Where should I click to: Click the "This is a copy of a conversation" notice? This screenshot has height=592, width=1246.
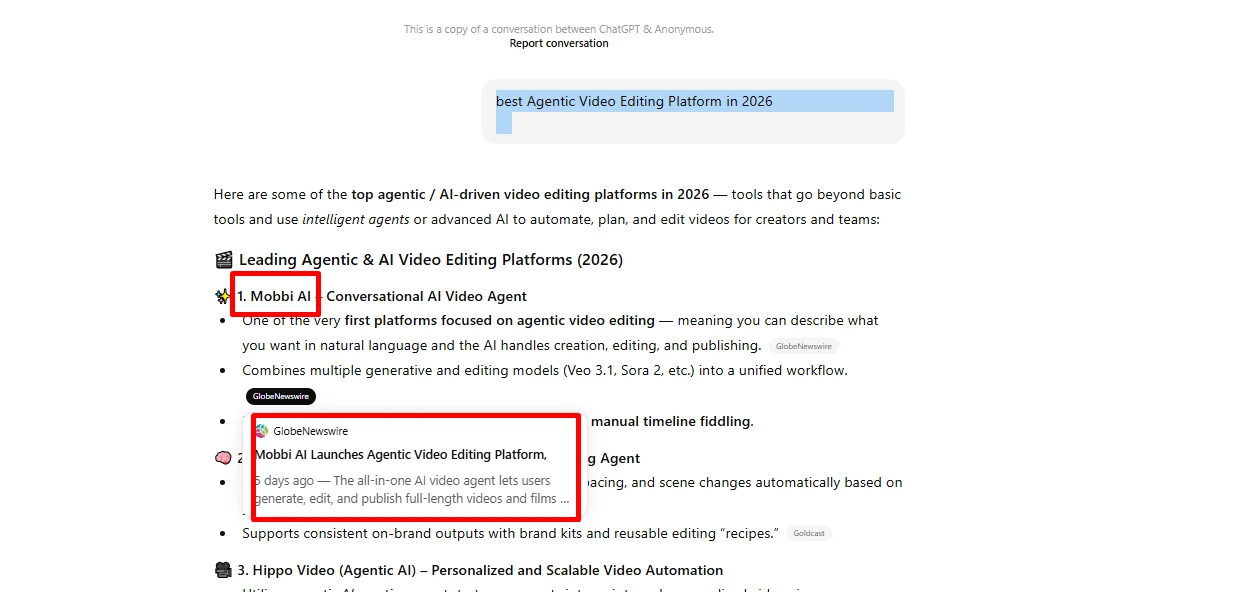pyautogui.click(x=558, y=29)
